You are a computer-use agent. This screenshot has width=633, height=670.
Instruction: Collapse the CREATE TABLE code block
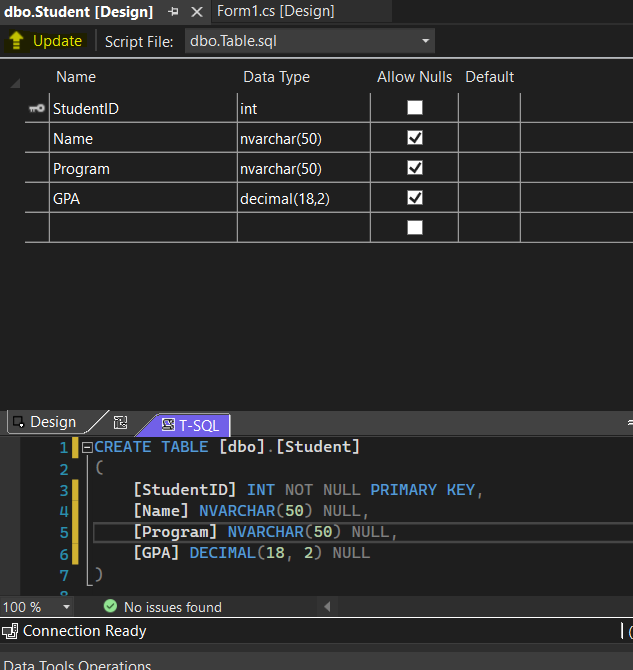tap(87, 448)
